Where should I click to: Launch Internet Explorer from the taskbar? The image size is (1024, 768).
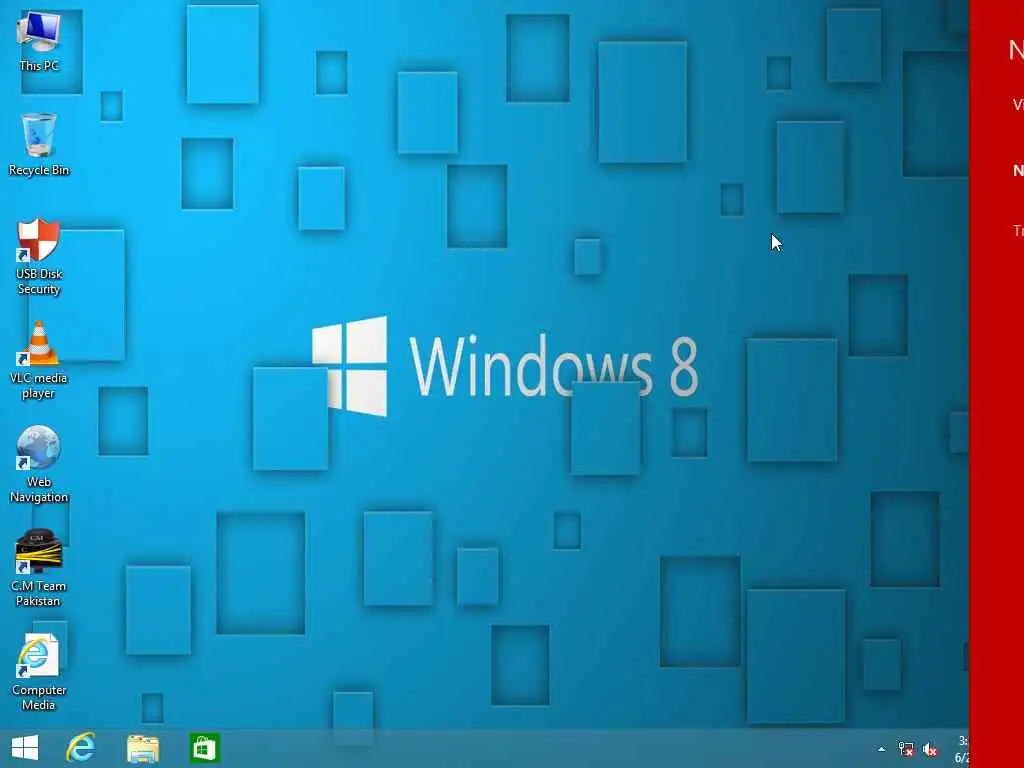[x=81, y=748]
